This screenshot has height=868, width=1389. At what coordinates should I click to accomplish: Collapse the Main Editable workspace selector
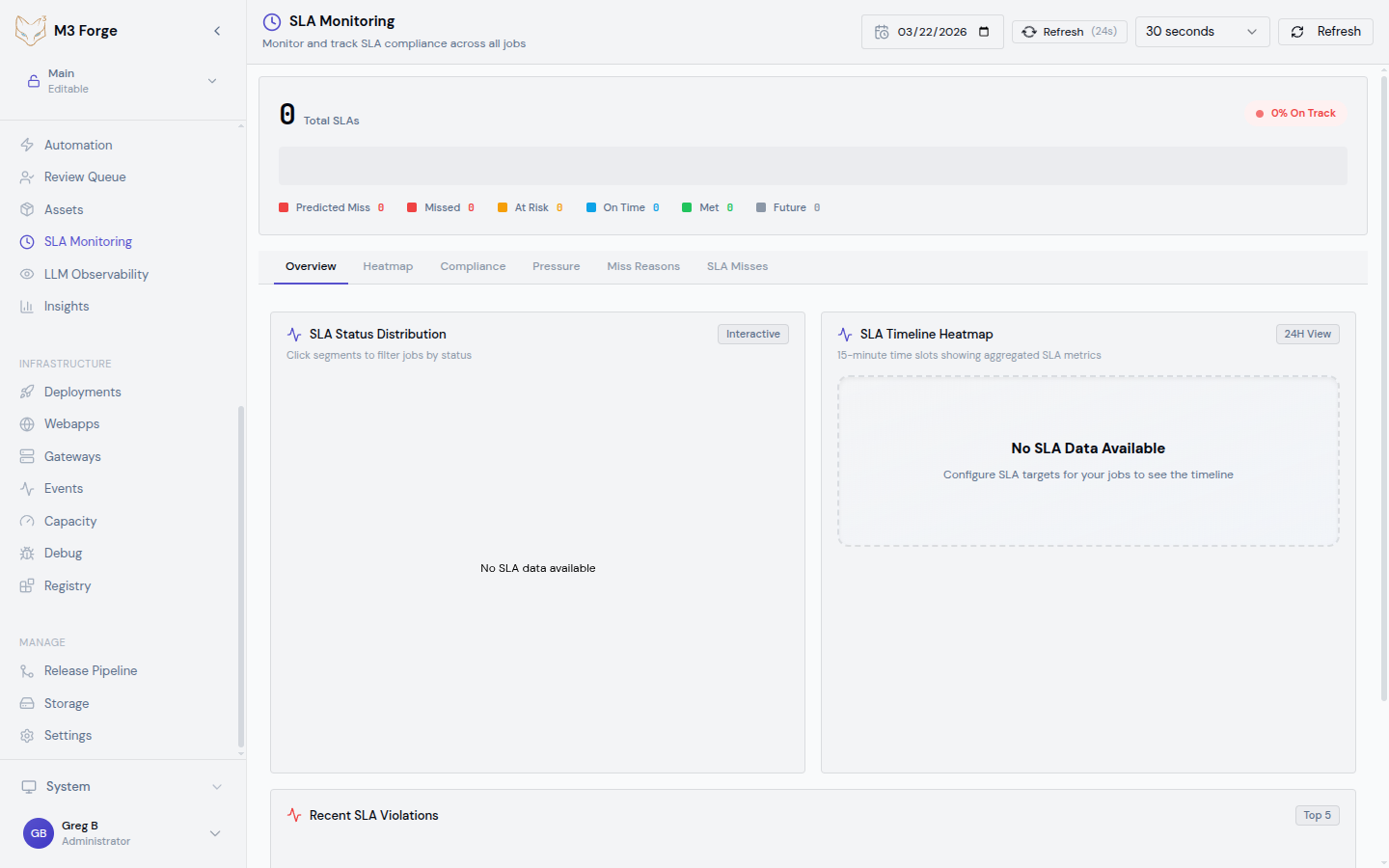click(x=212, y=81)
